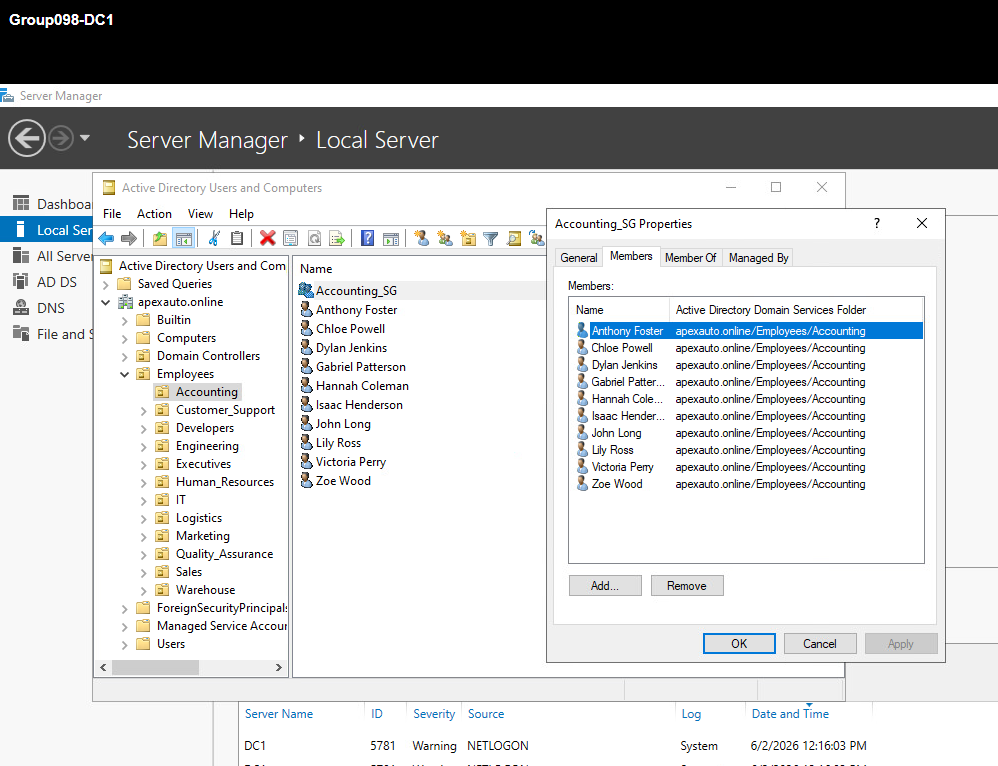Click the Paste clipboard icon
Viewport: 998px width, 766px height.
(237, 239)
